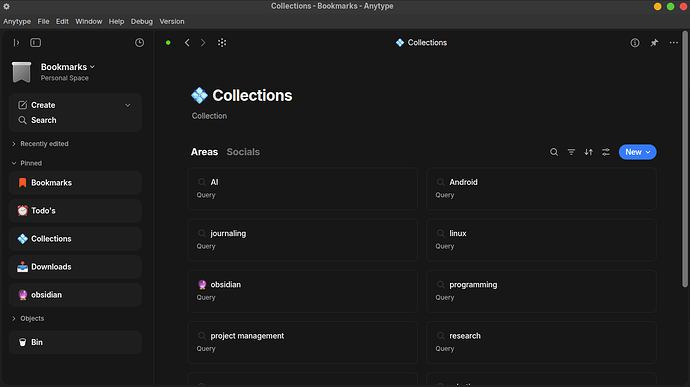Open pinned Collections in sidebar
Screen dimensions: 690x387
coord(75,239)
